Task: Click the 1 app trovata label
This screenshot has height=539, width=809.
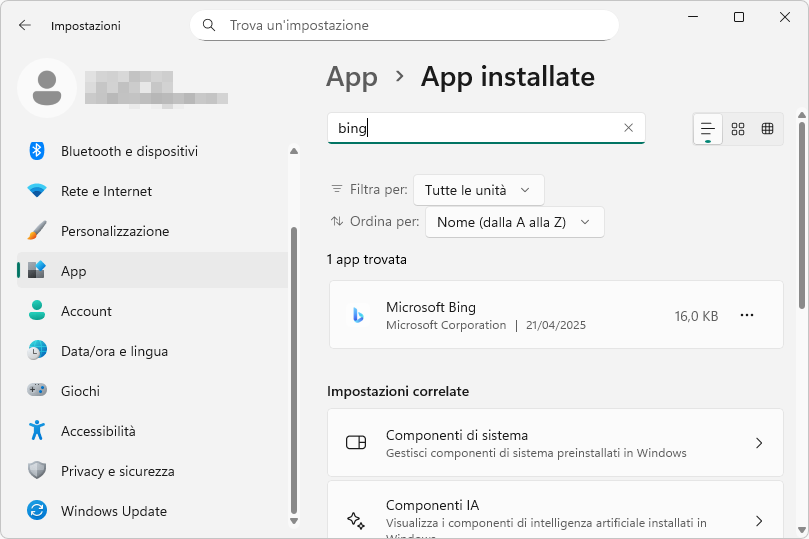Action: click(x=367, y=259)
